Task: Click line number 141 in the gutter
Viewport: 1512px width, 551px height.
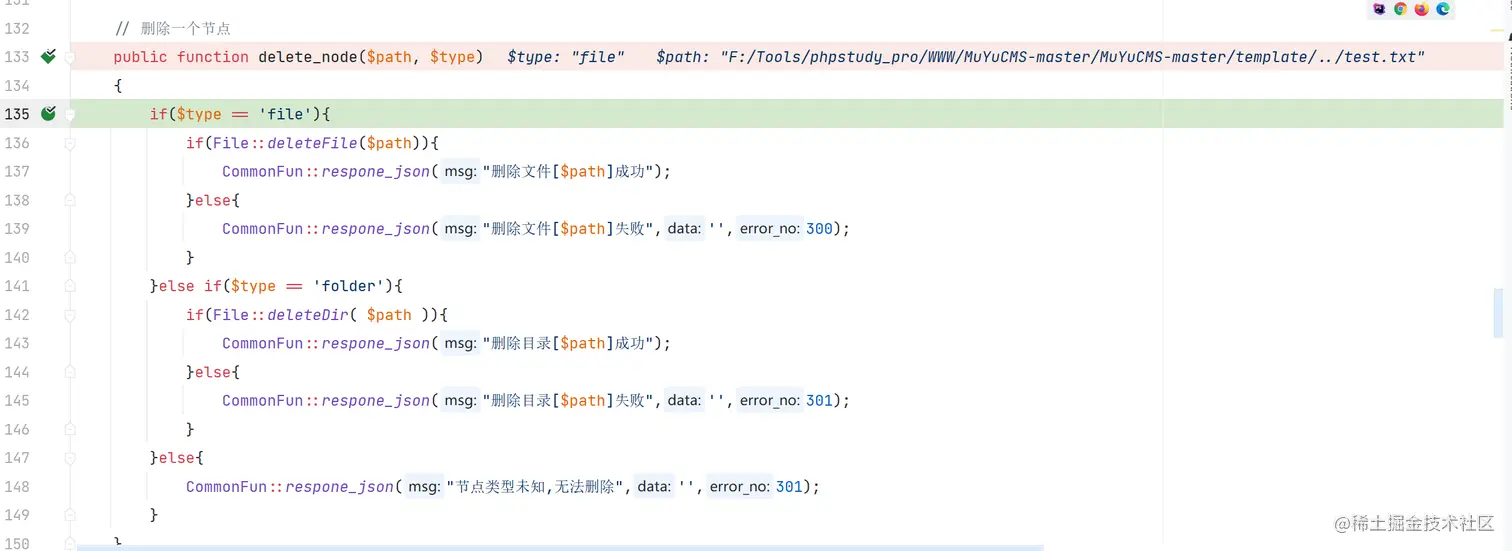Action: pos(17,286)
